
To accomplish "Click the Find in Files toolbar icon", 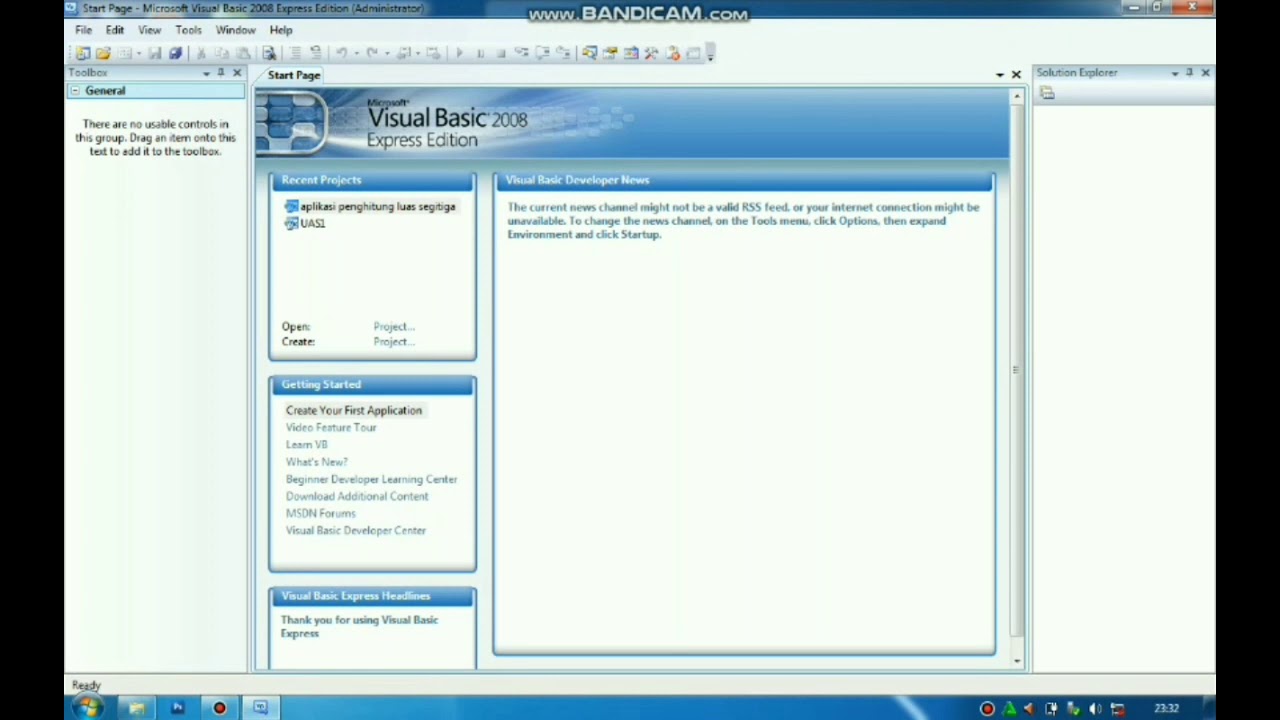I will tap(269, 53).
